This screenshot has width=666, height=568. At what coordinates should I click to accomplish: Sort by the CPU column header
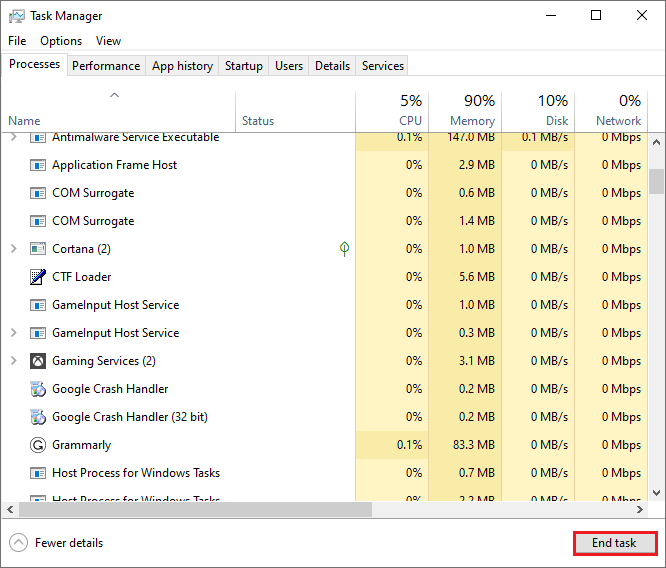tap(392, 111)
